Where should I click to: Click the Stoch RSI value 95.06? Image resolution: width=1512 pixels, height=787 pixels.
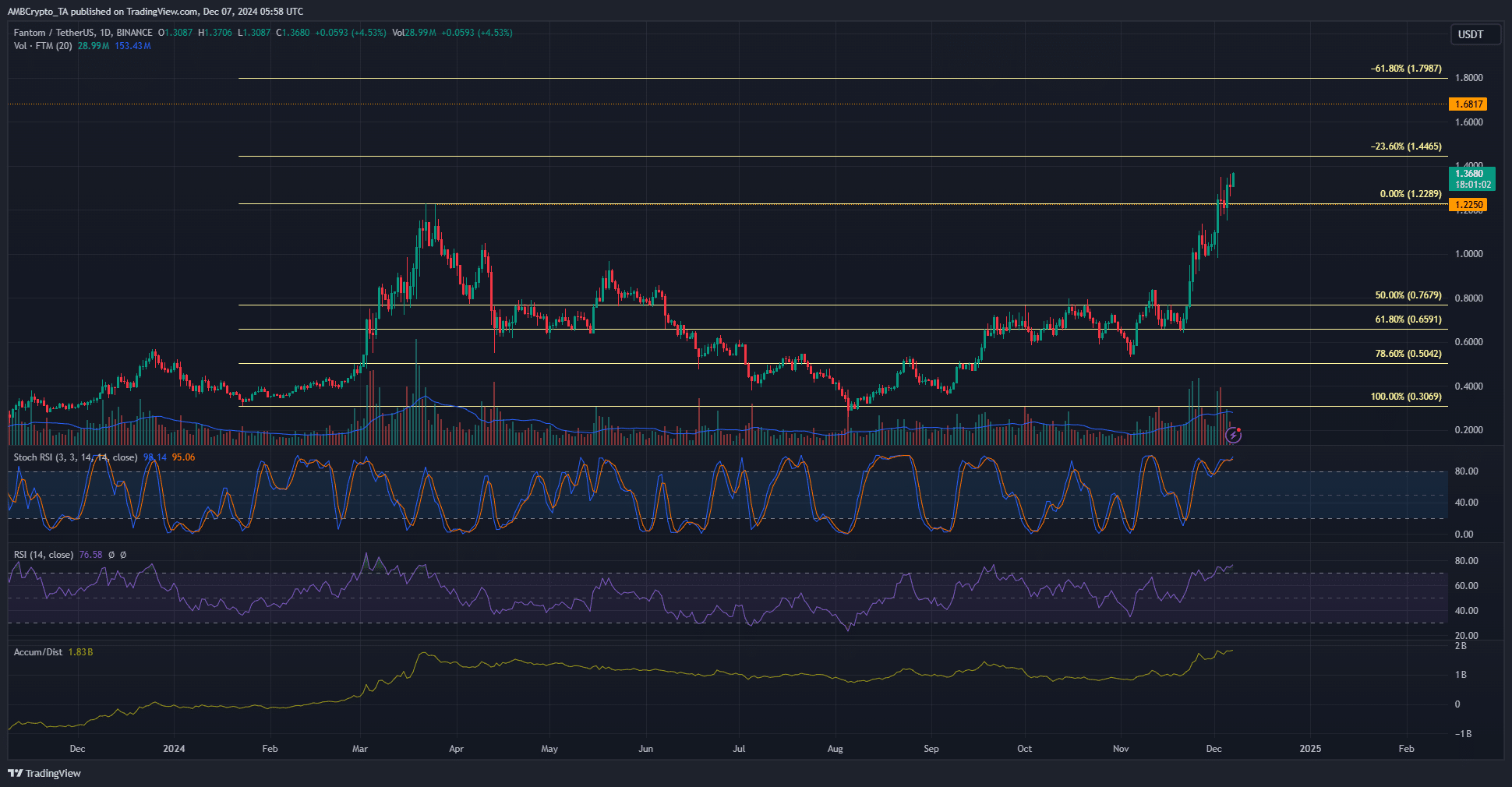pos(183,457)
